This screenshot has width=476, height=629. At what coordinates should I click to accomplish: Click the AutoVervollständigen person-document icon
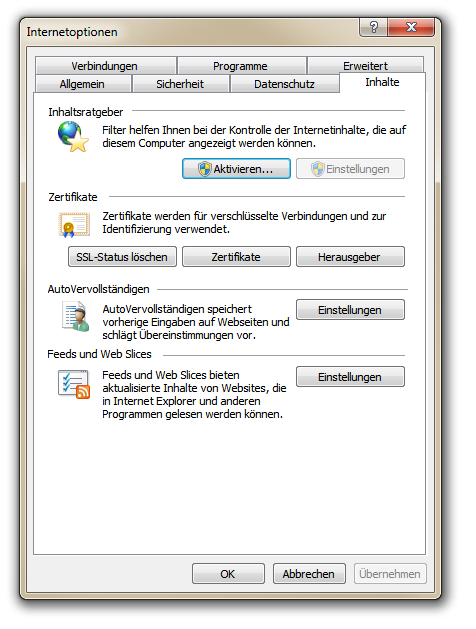point(76,317)
